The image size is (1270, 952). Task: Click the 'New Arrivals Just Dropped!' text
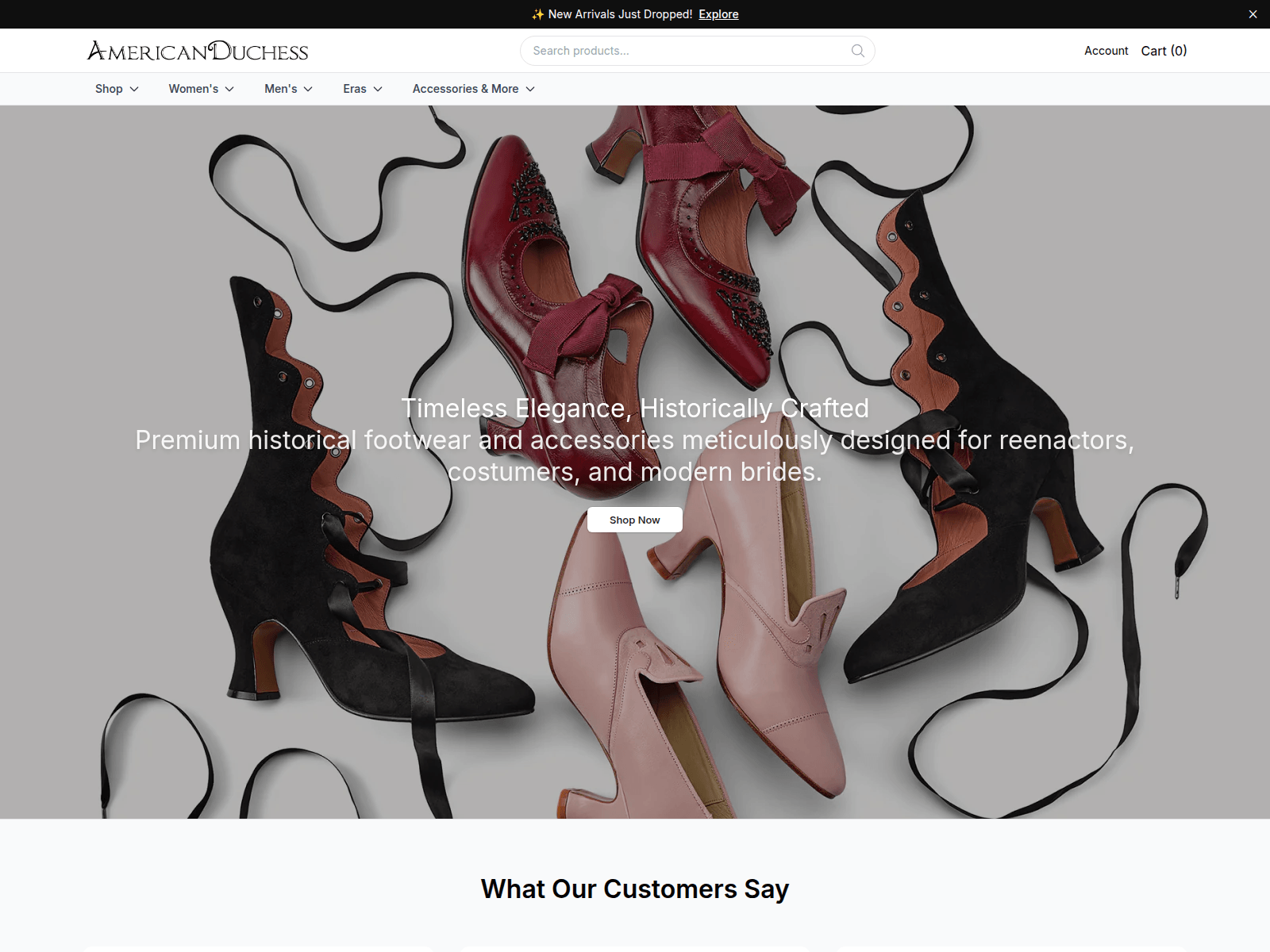coord(620,14)
